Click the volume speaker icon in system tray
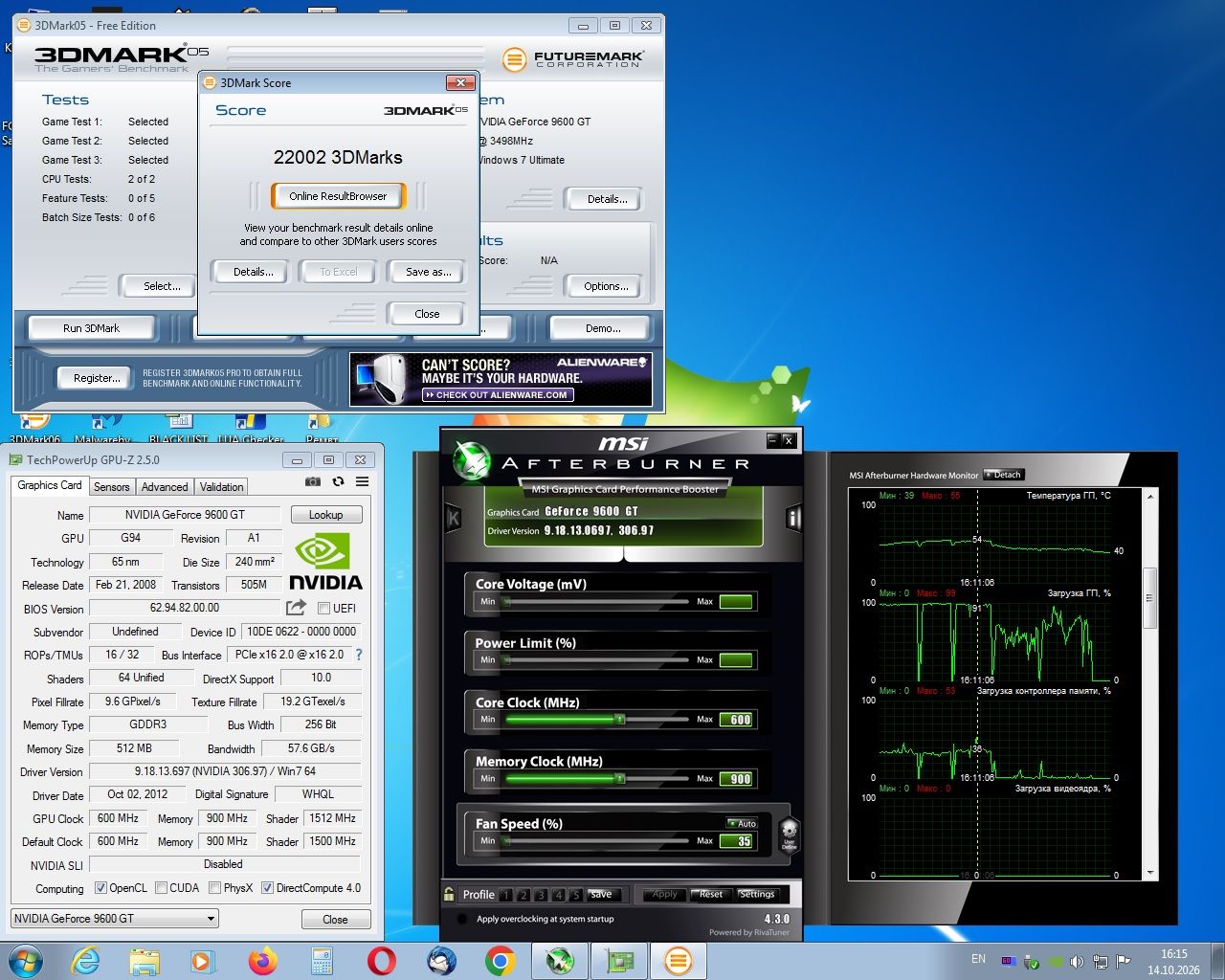Viewport: 1225px width, 980px height. point(1077,962)
